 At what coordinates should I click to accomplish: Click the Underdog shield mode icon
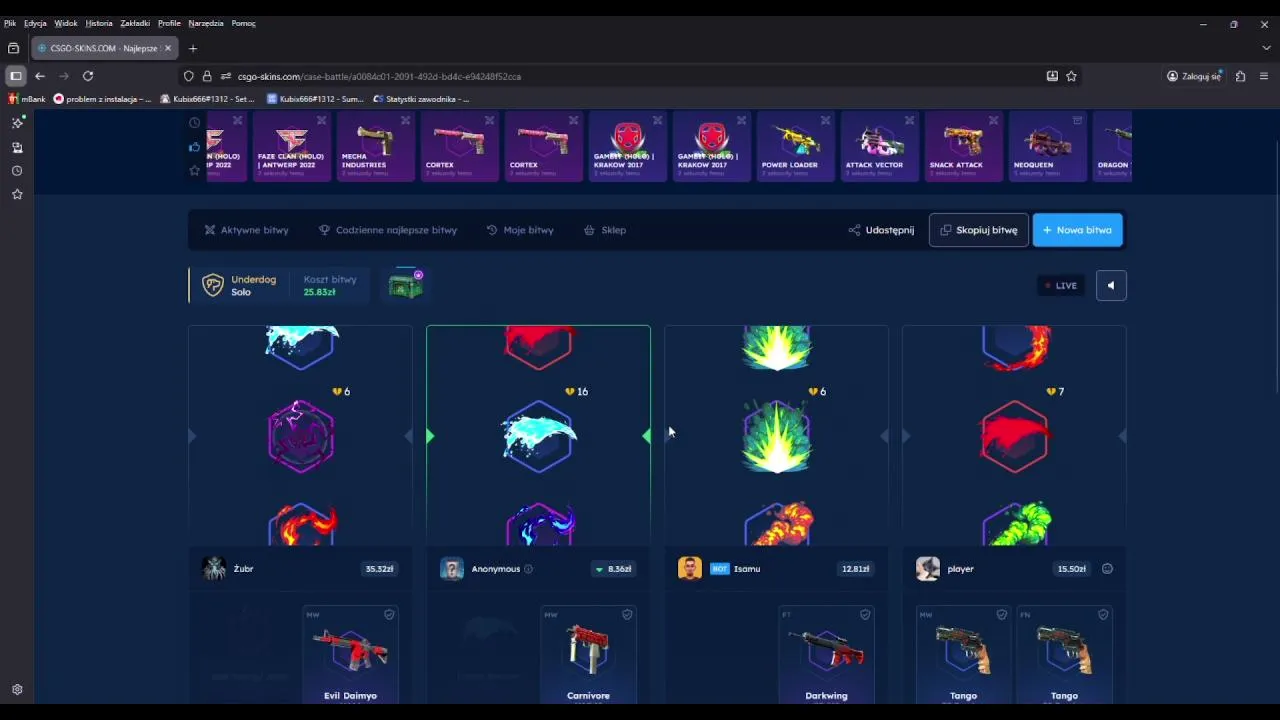[x=213, y=285]
